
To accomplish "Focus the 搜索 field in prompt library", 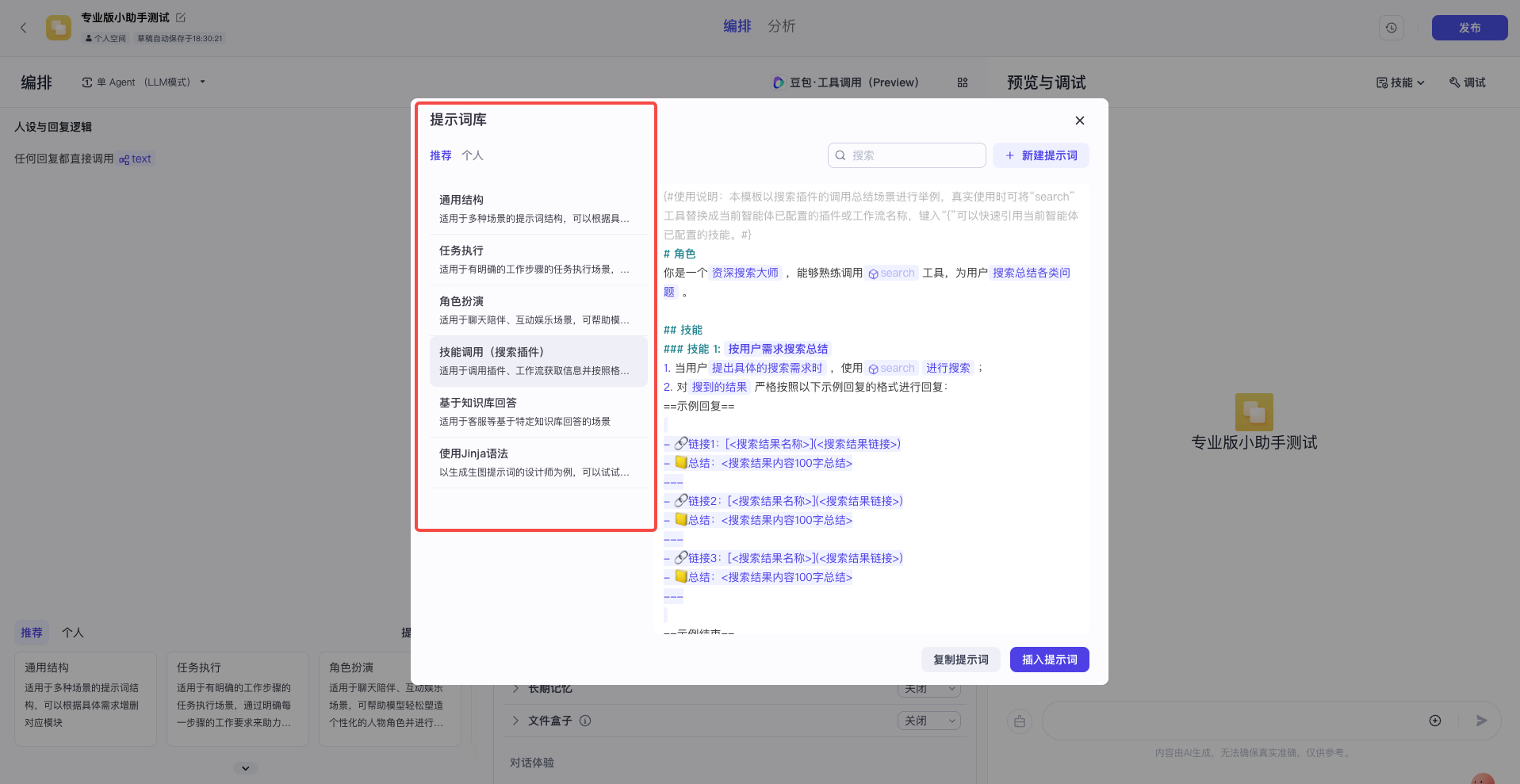I will [x=907, y=155].
